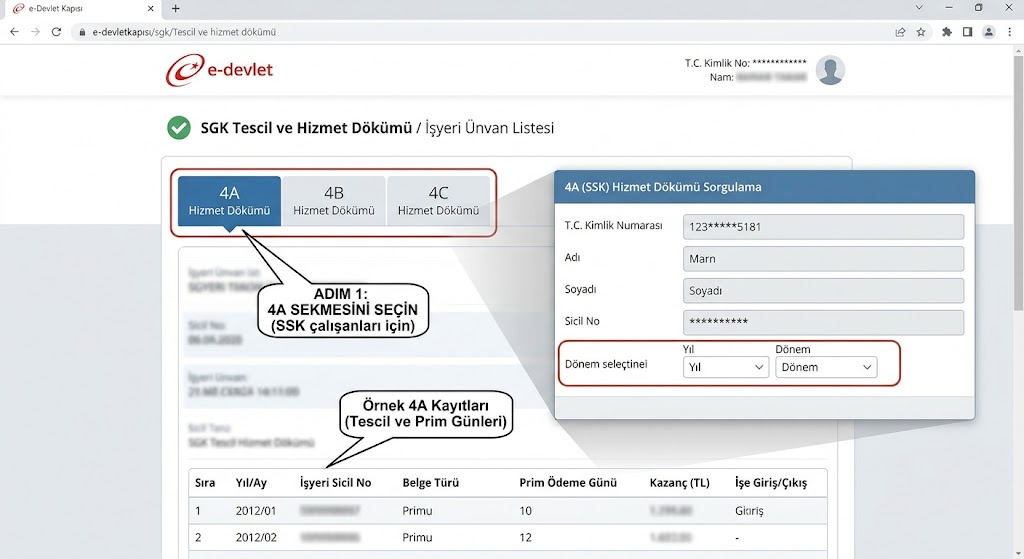The width and height of the screenshot is (1024, 559).
Task: Open the browser extensions puzzle icon
Action: pos(946,31)
